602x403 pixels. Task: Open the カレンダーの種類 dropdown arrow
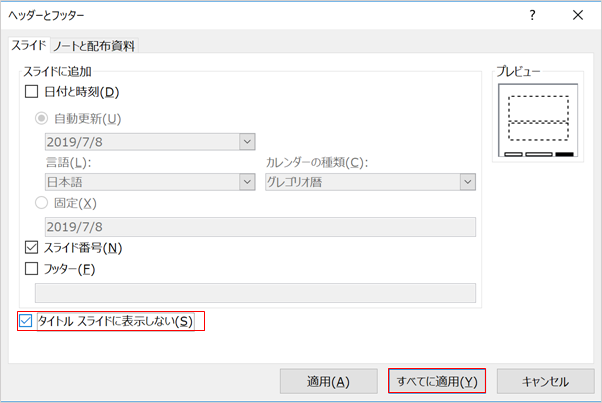tap(468, 182)
